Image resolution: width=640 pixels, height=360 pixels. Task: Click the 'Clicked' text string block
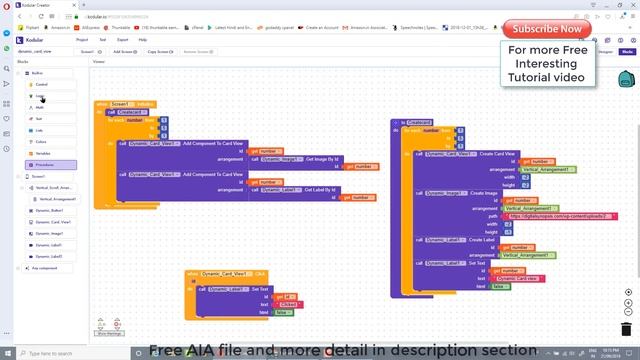(x=288, y=305)
